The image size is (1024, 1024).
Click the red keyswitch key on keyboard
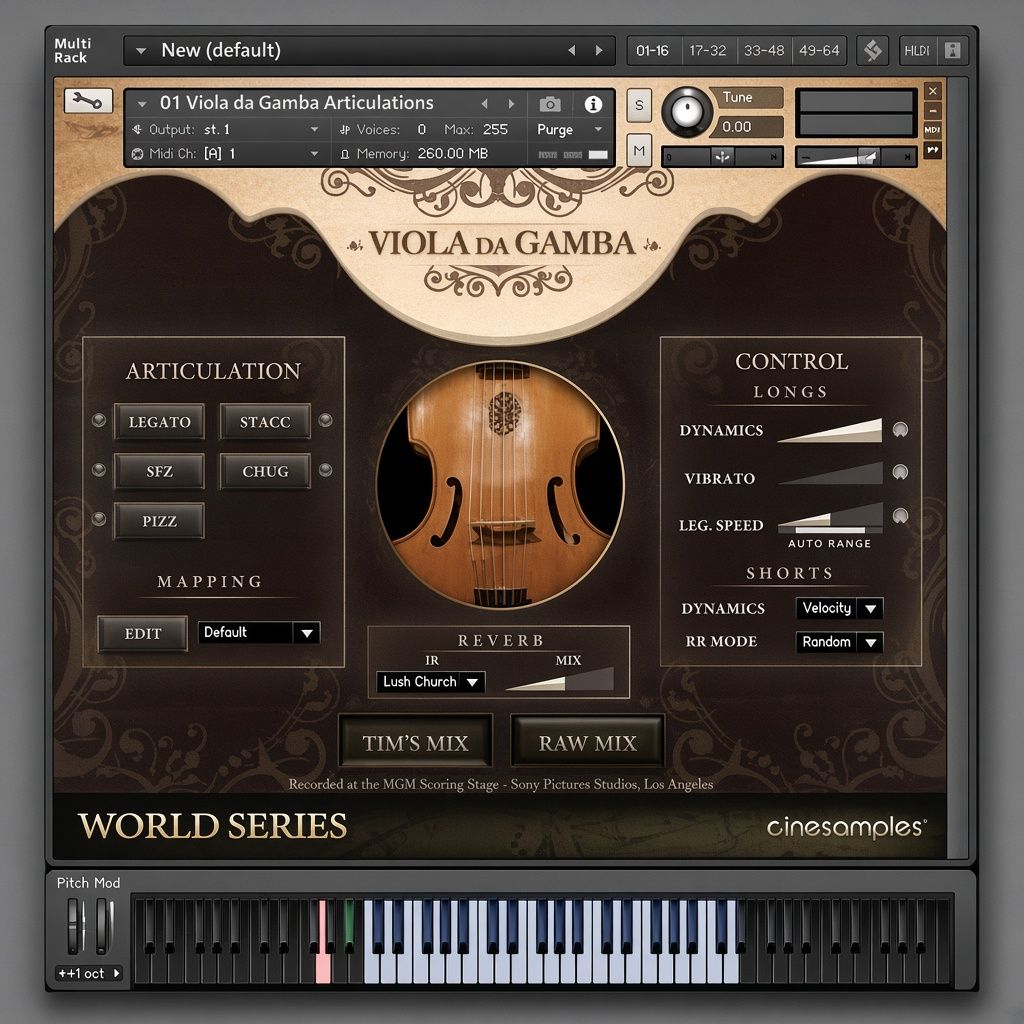click(x=323, y=940)
